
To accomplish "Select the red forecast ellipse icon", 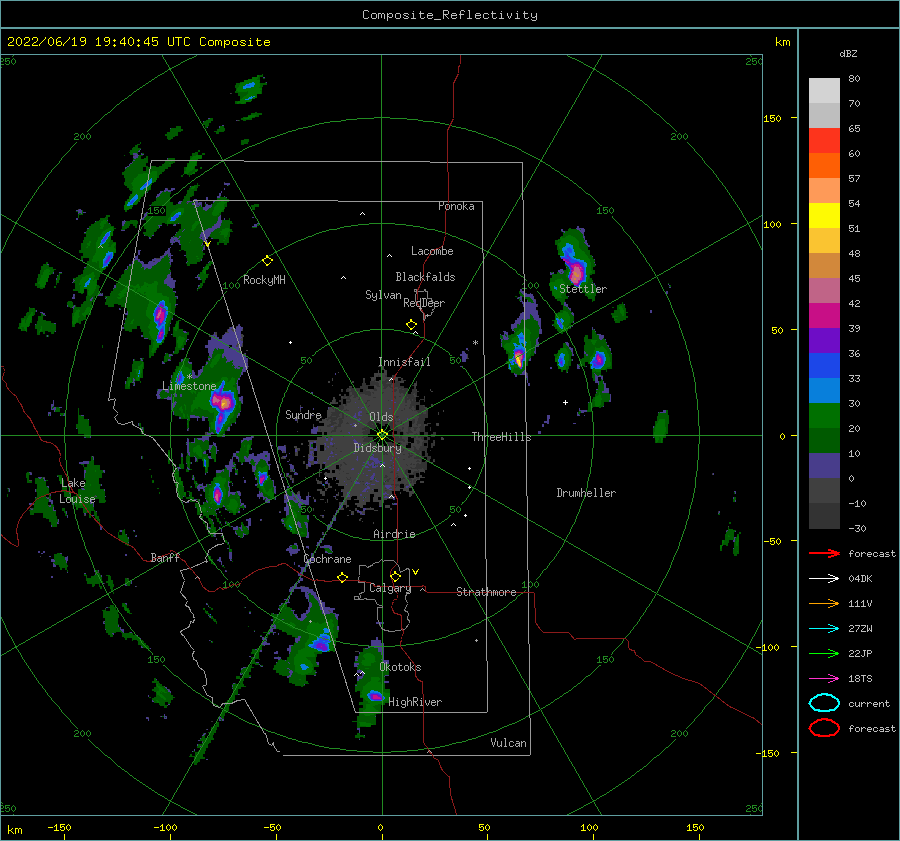I will 824,728.
